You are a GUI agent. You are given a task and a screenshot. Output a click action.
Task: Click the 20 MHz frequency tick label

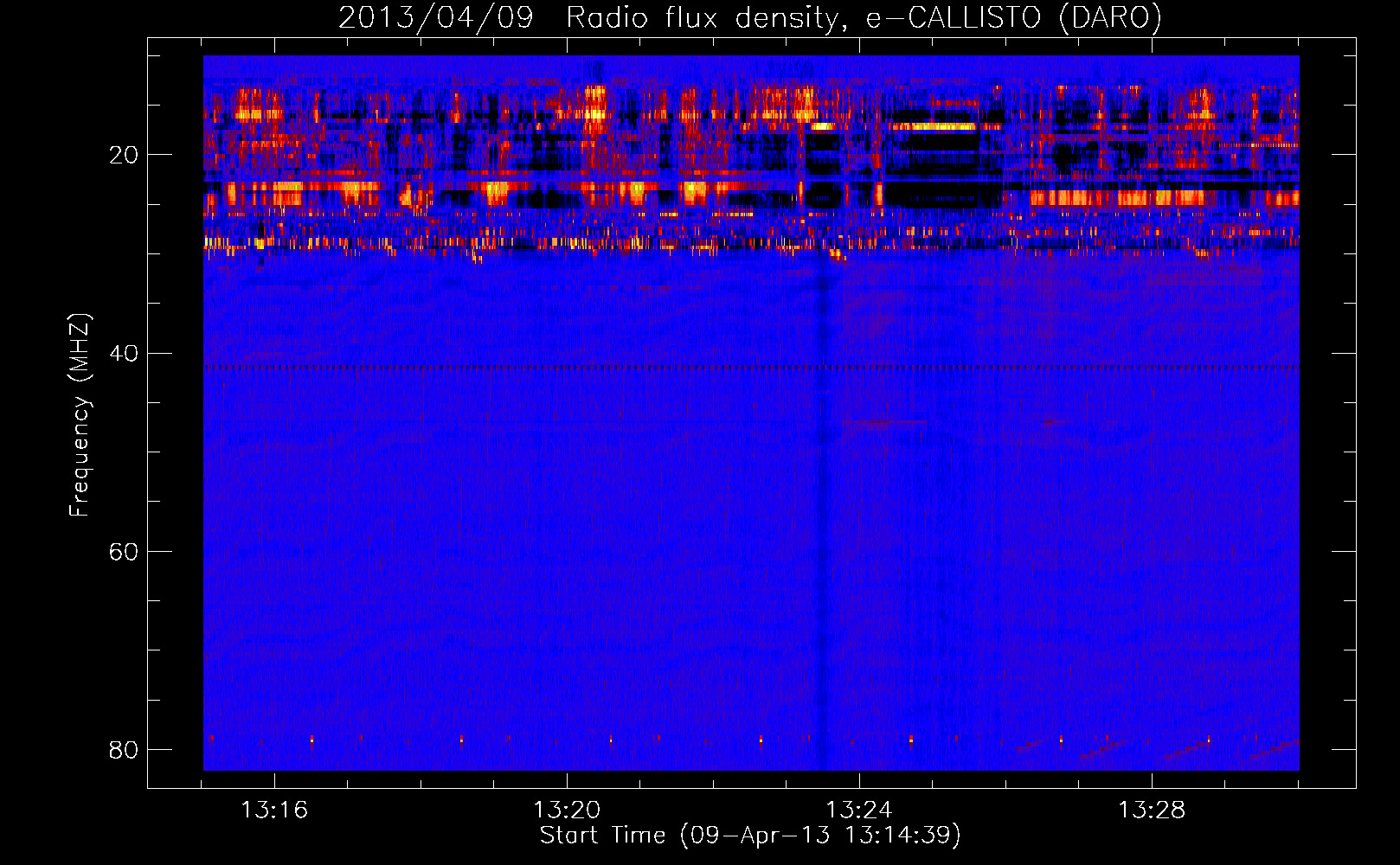pos(124,156)
